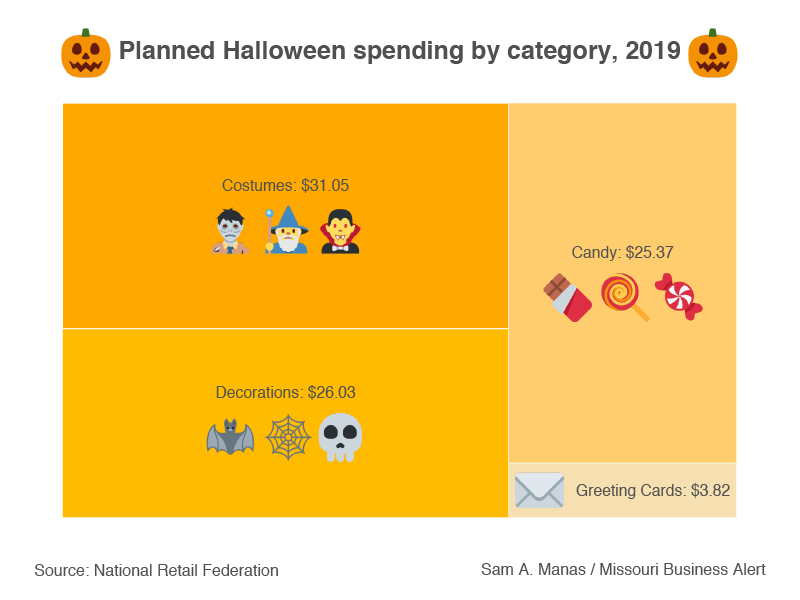
Task: Click the Costumes: $31.05 label
Action: tap(285, 186)
